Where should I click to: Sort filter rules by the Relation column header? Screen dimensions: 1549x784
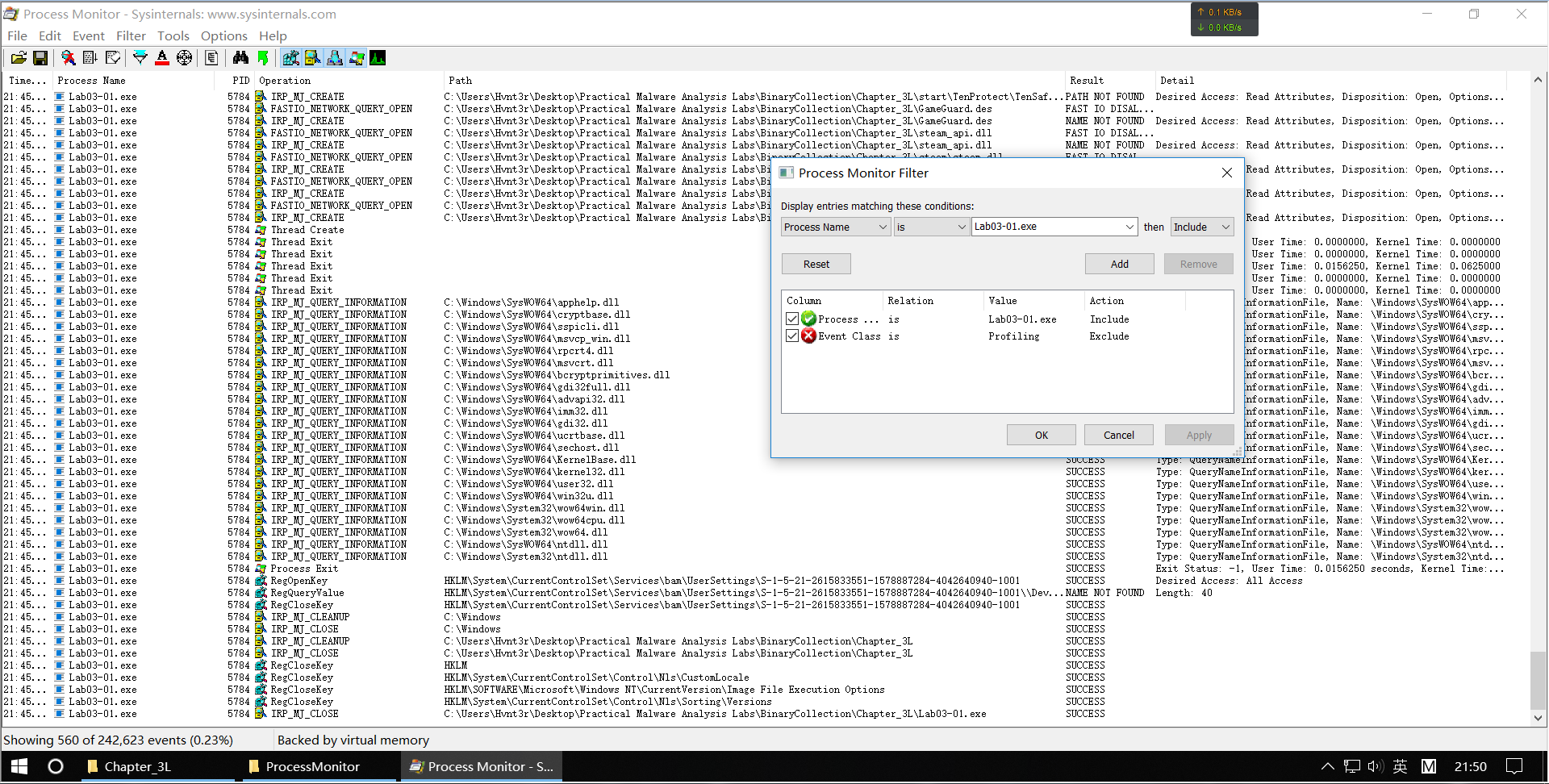(x=933, y=301)
